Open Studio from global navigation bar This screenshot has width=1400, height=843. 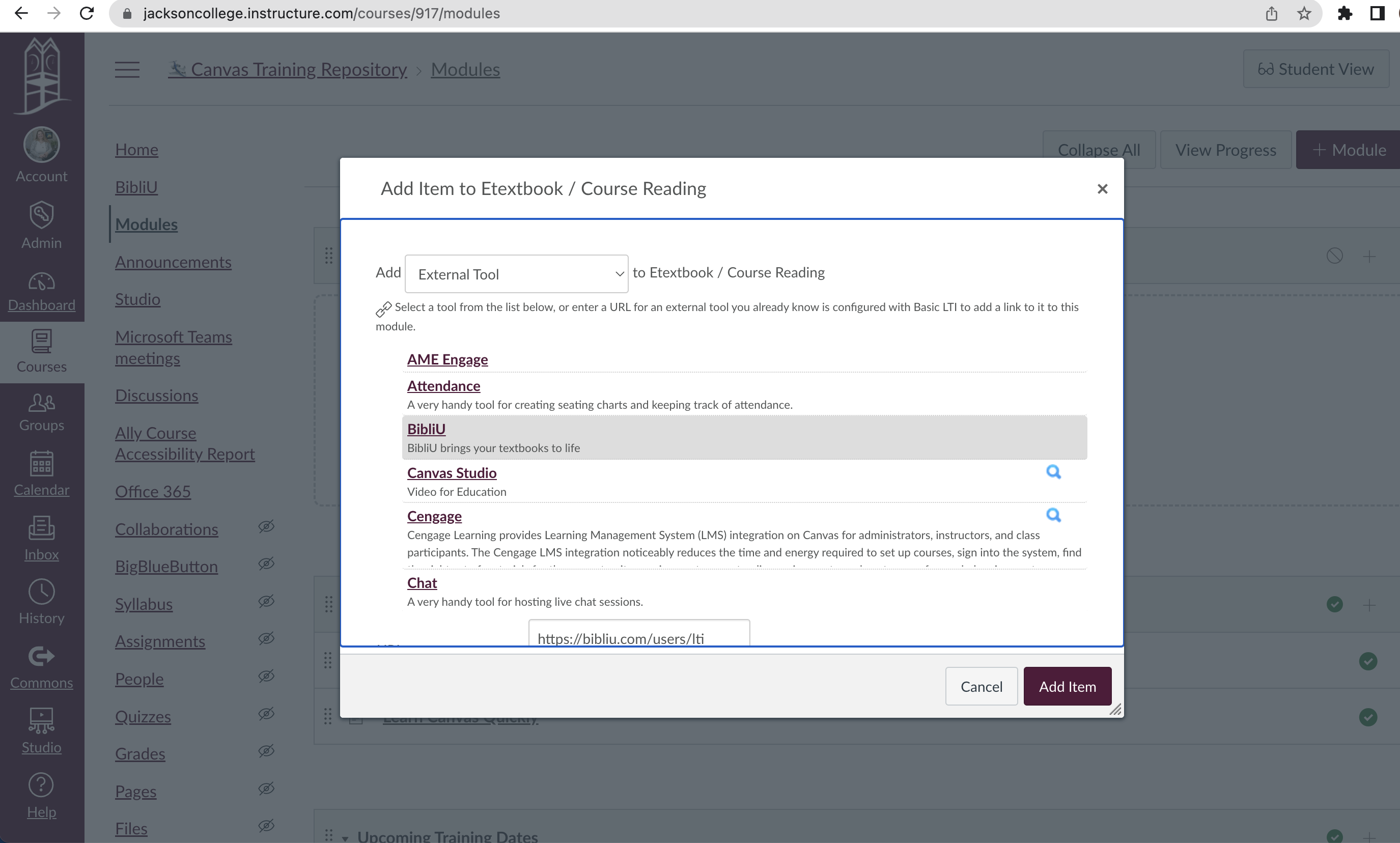coord(41,731)
